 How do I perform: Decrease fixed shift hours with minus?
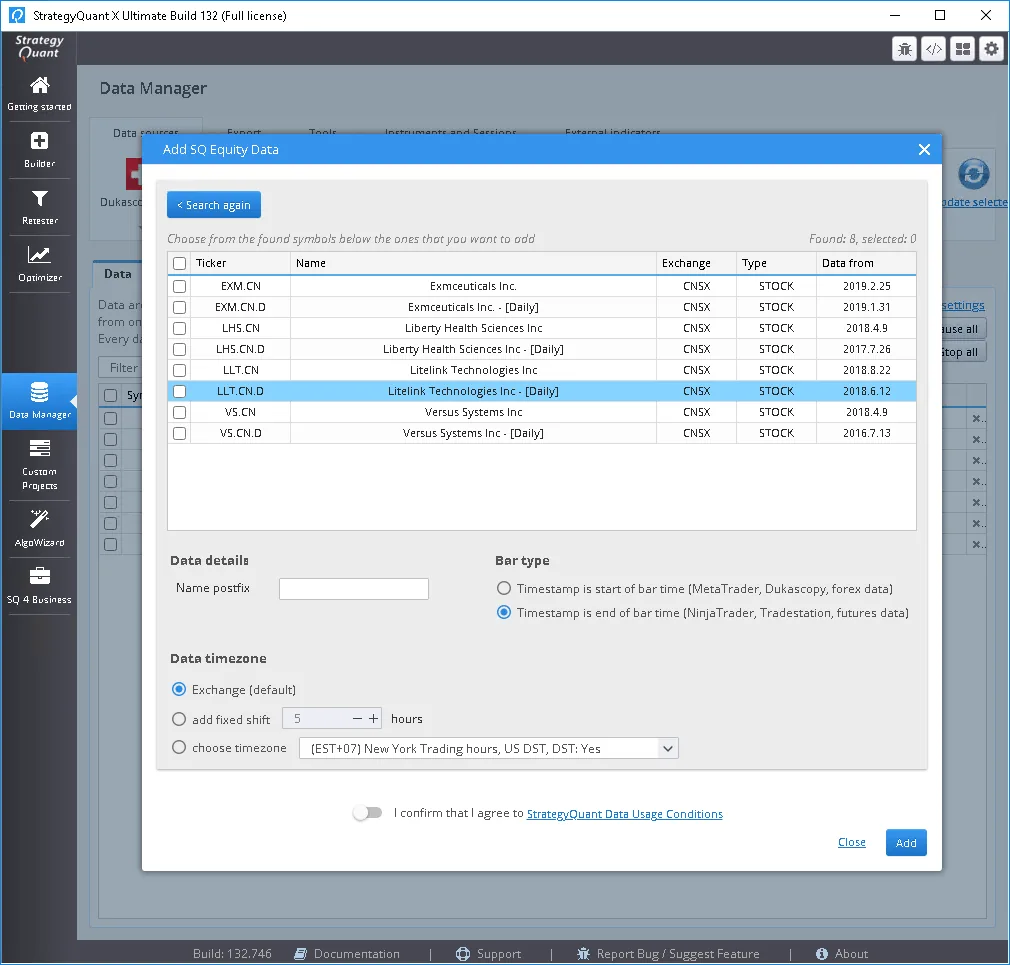(x=357, y=718)
